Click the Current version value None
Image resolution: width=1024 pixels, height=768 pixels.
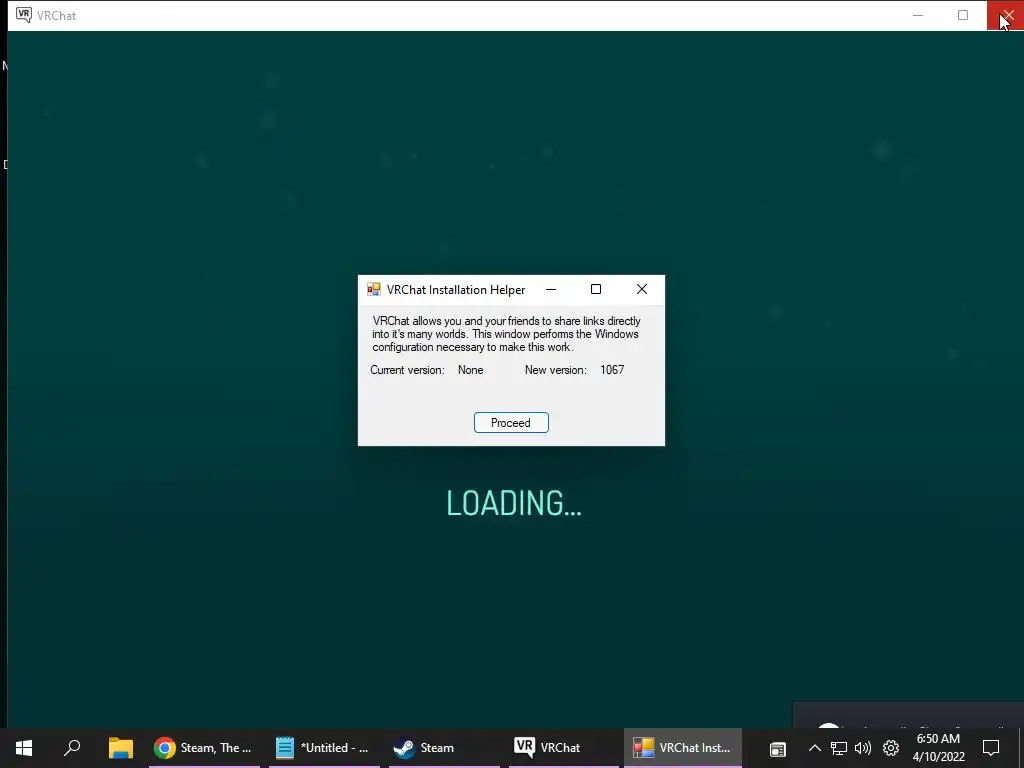[470, 370]
